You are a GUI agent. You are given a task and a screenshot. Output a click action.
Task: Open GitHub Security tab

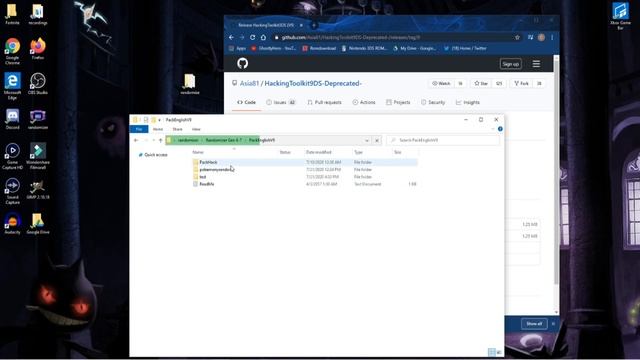click(x=433, y=102)
